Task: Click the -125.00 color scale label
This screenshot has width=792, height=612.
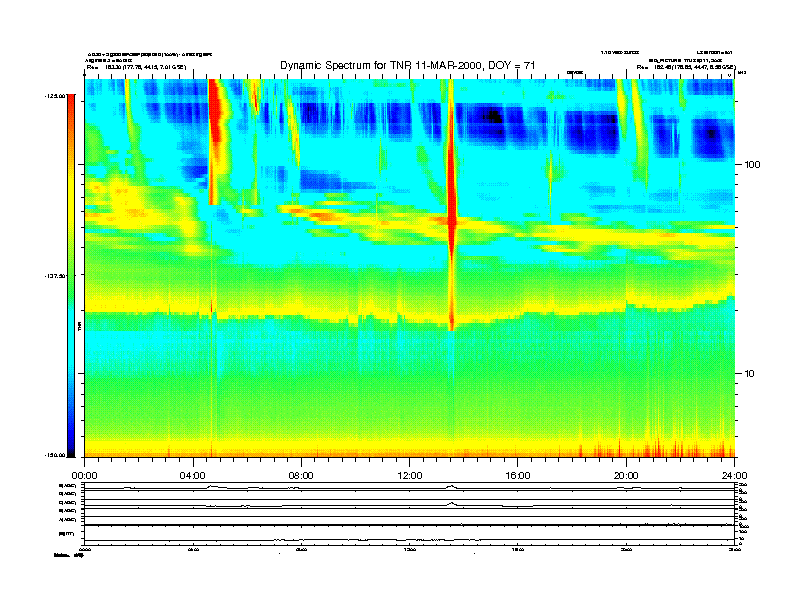Action: coord(55,95)
